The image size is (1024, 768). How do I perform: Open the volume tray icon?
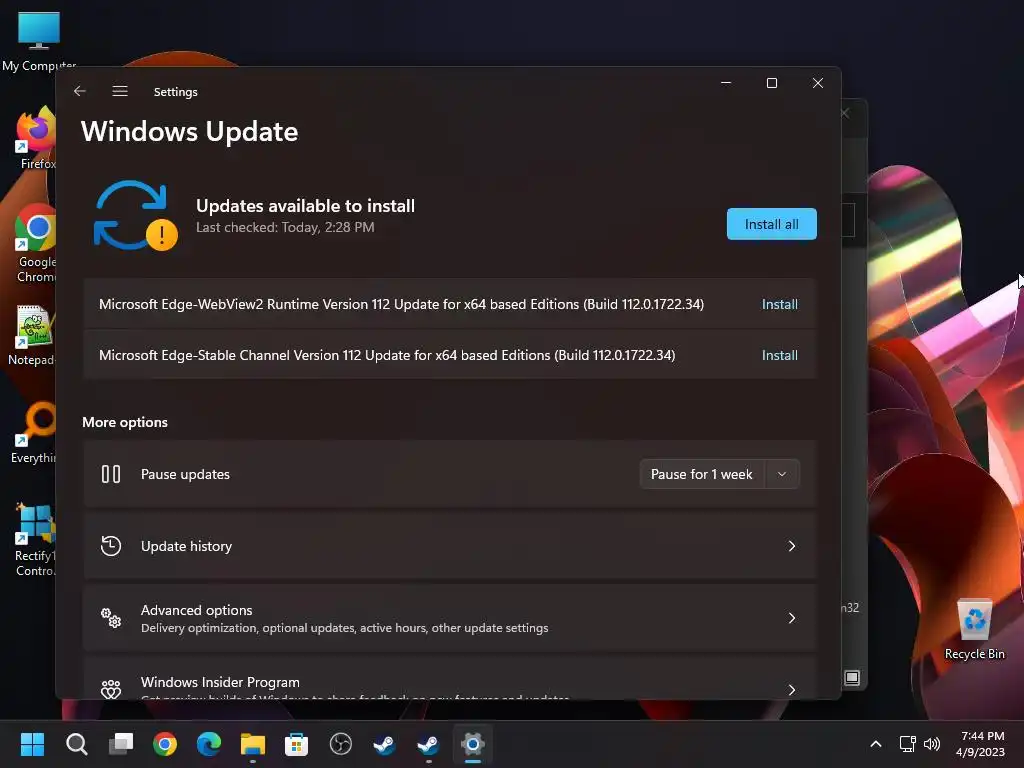[x=931, y=744]
